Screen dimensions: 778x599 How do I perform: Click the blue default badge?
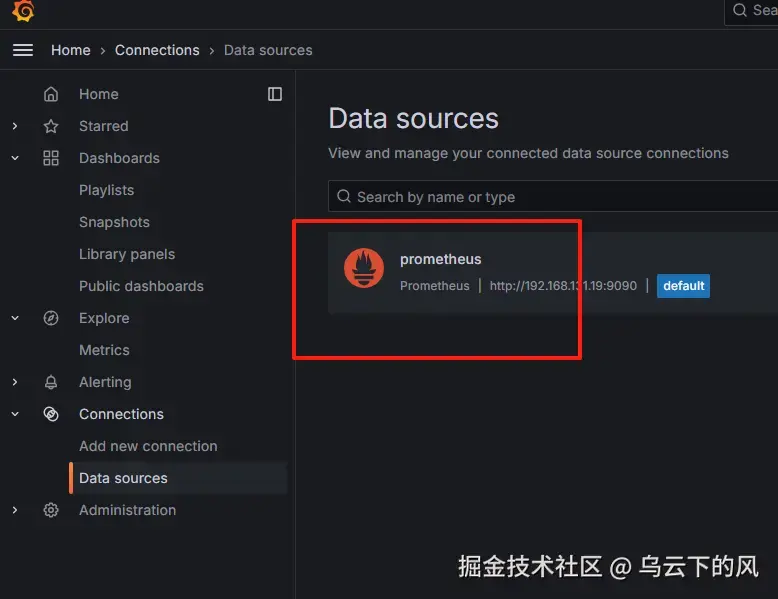coord(683,286)
